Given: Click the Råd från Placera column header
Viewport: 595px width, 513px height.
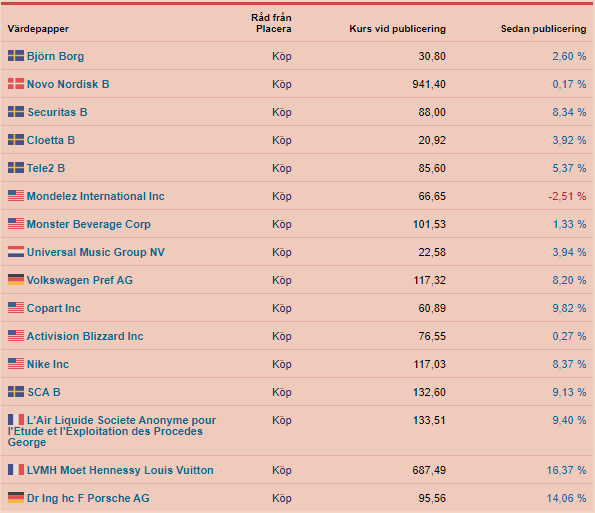Looking at the screenshot, I should [x=271, y=24].
